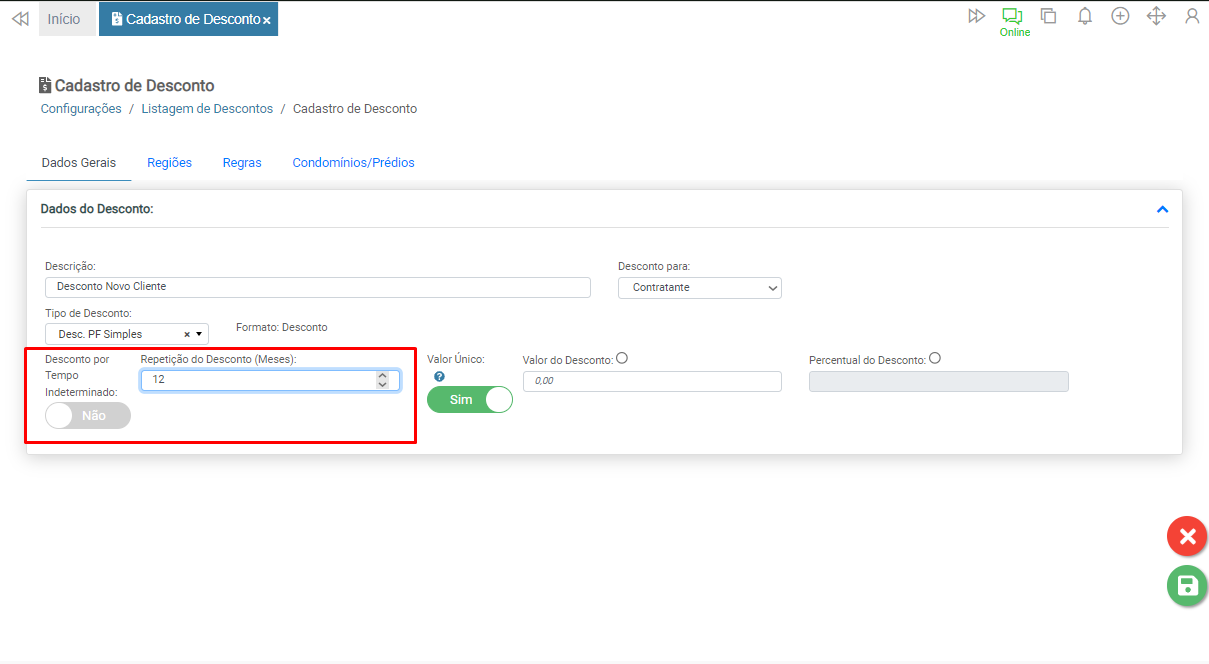Click the plus circle icon in top bar

click(1120, 16)
